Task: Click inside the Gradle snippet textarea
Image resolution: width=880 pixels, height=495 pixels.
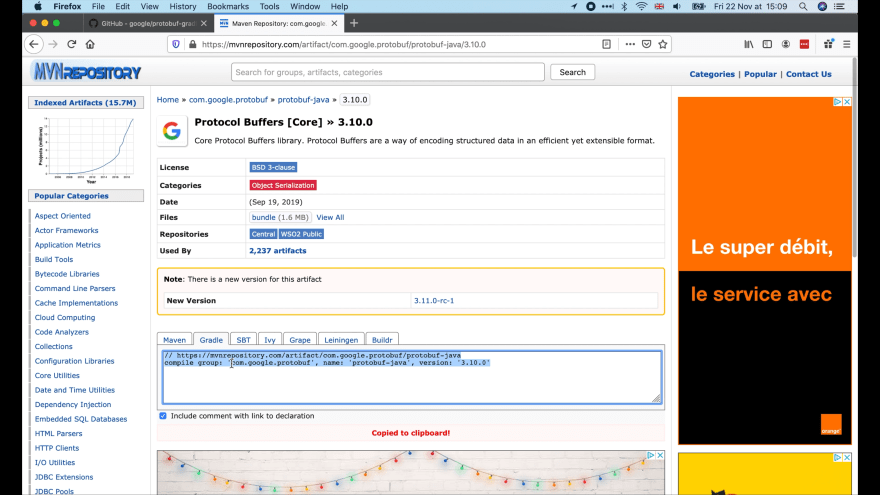Action: tap(412, 377)
